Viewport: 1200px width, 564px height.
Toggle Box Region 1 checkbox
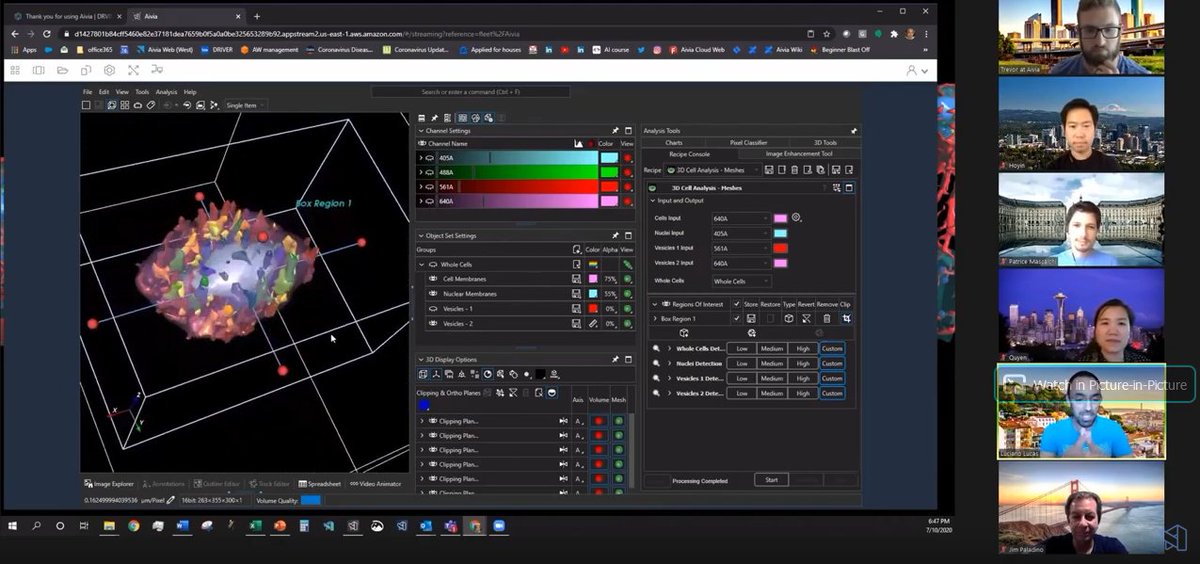coord(737,318)
